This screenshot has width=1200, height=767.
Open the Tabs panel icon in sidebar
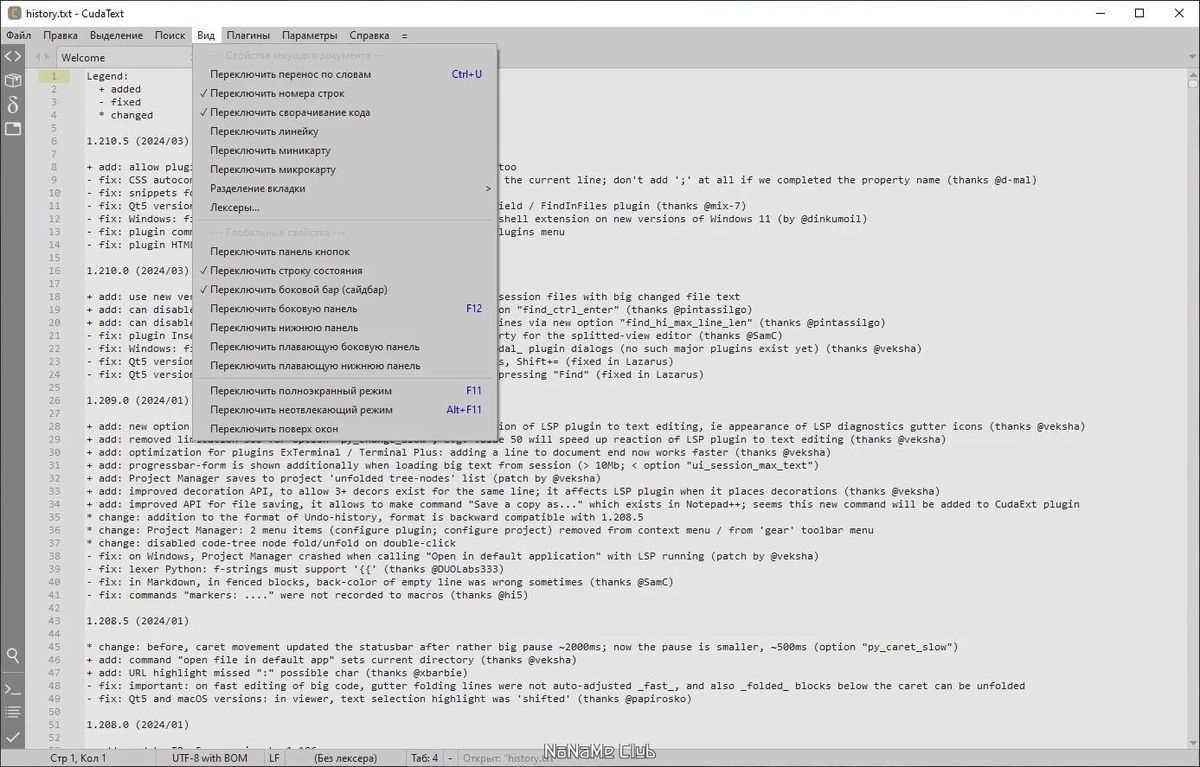(13, 129)
